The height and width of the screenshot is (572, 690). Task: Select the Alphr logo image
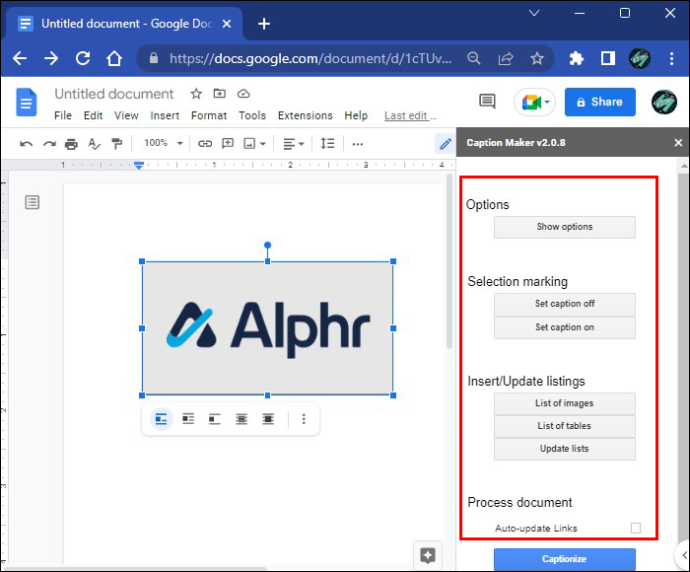[x=268, y=328]
